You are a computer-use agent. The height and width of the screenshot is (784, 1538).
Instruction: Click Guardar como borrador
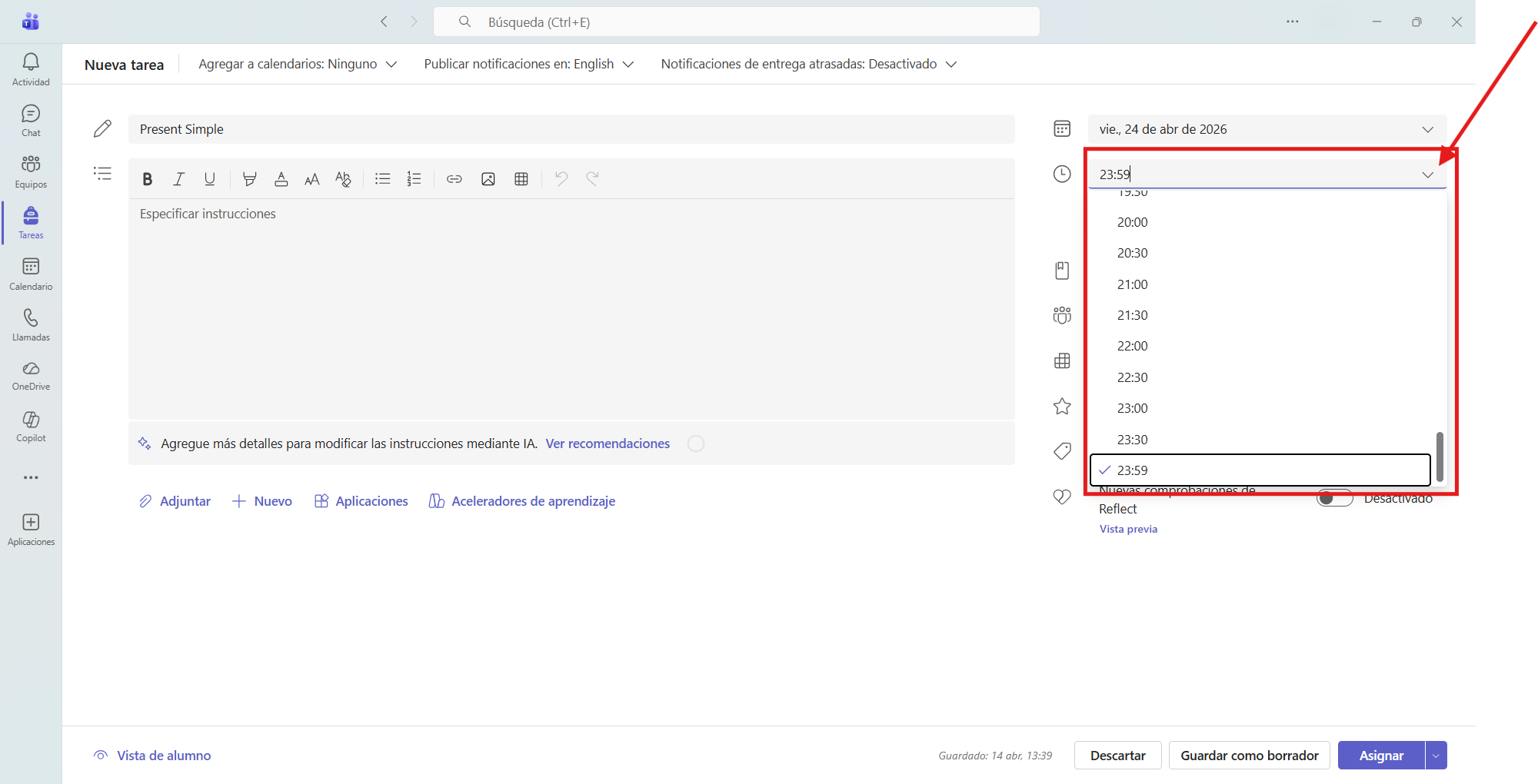tap(1250, 756)
